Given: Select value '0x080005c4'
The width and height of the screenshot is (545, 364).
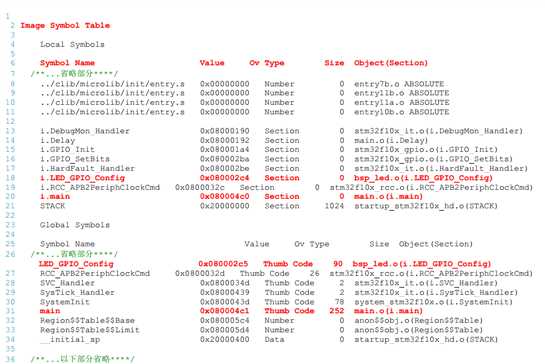Looking at the screenshot, I should coord(225,320).
